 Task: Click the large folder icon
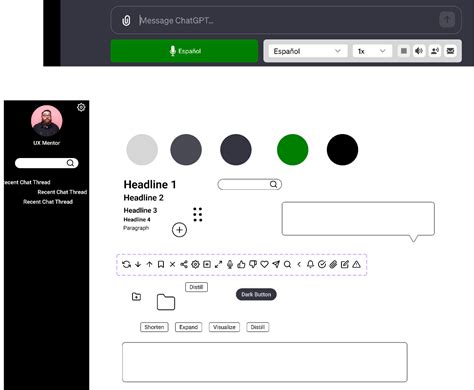(166, 302)
